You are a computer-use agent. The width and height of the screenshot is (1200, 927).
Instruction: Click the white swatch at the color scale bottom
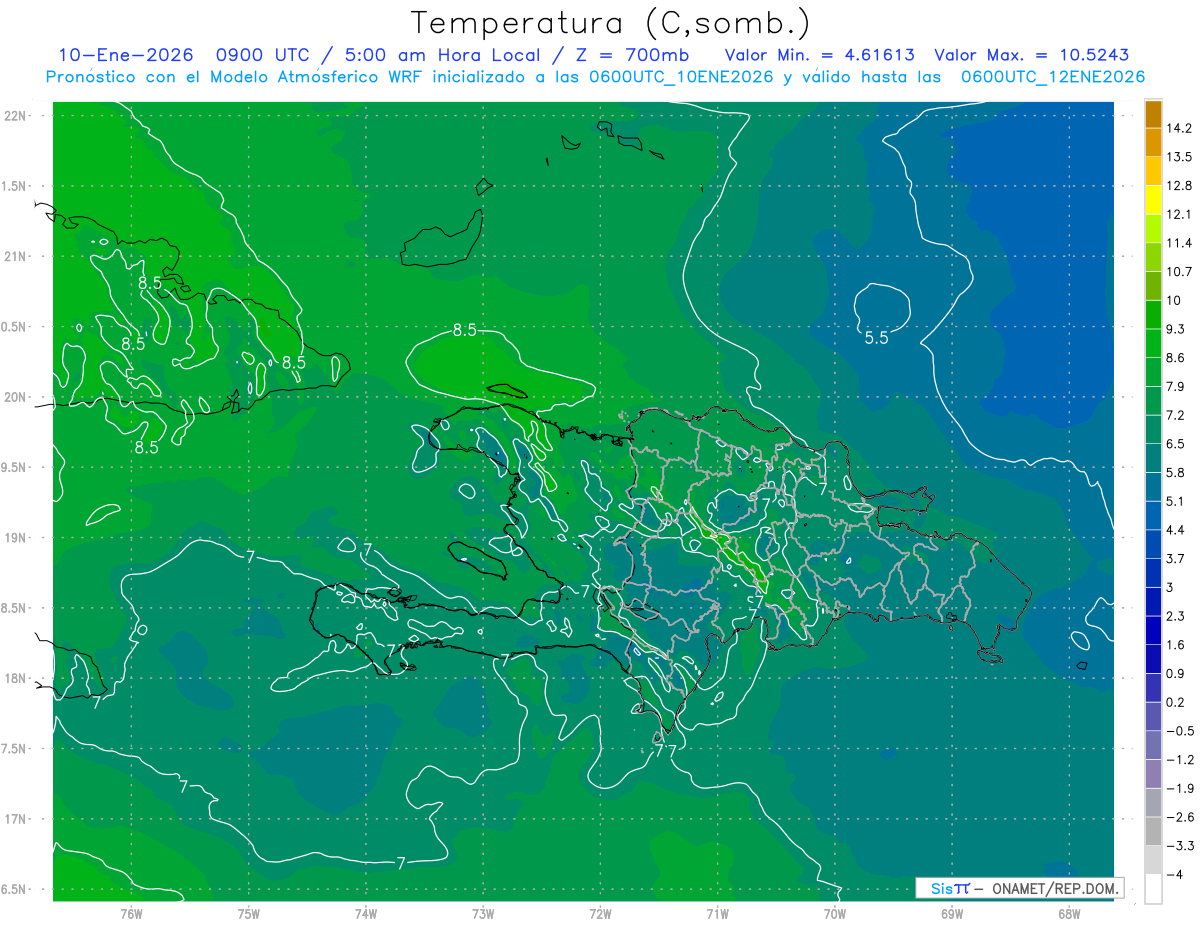(x=1153, y=888)
